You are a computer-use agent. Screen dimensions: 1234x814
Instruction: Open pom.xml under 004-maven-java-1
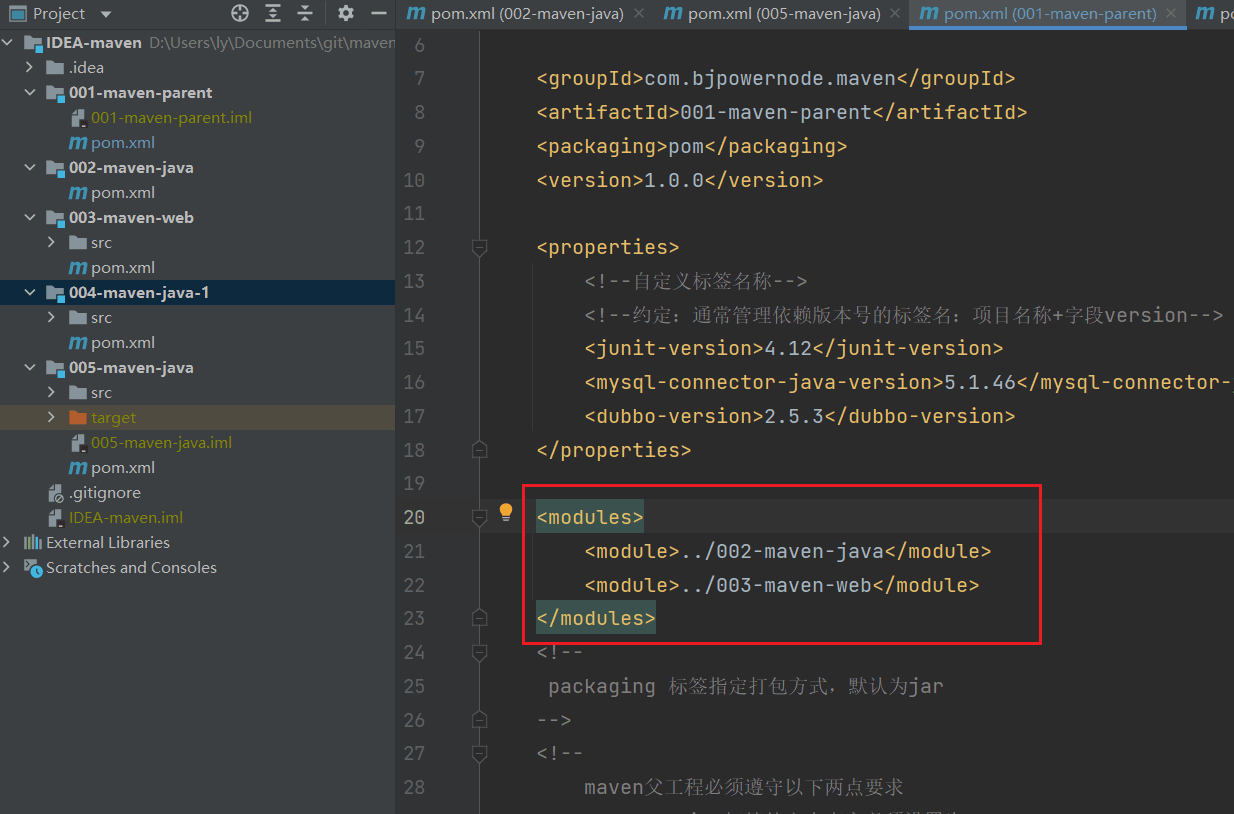point(122,343)
